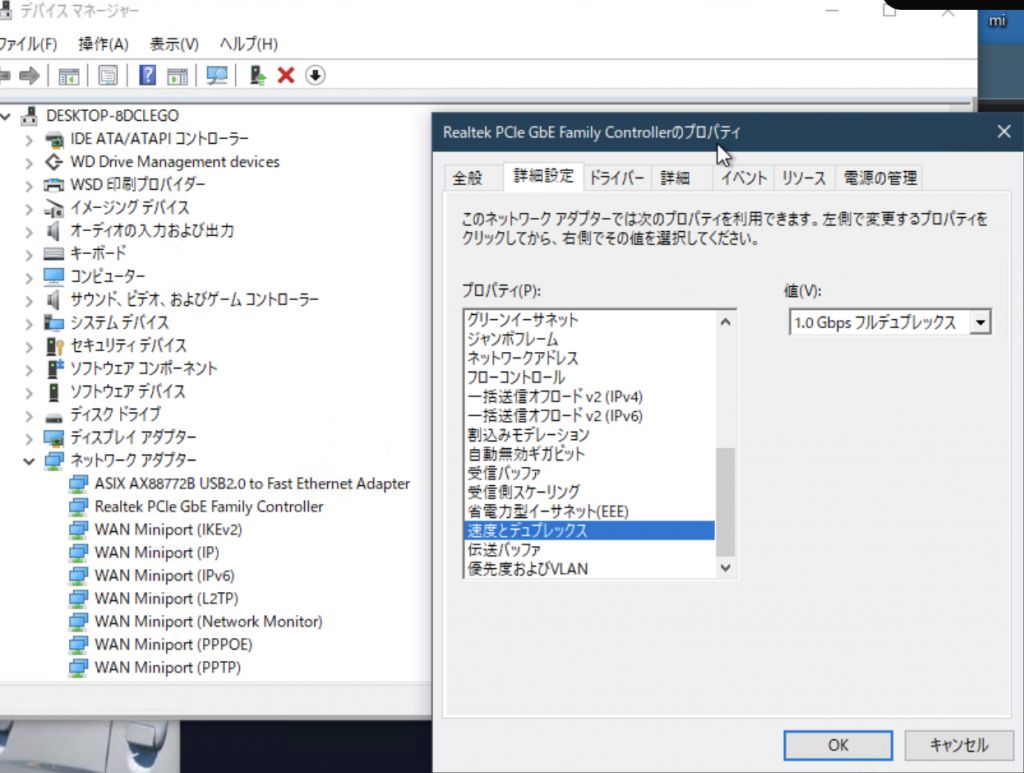Viewport: 1024px width, 773px height.
Task: Click the コンピューター monitor icon
Action: [x=54, y=277]
